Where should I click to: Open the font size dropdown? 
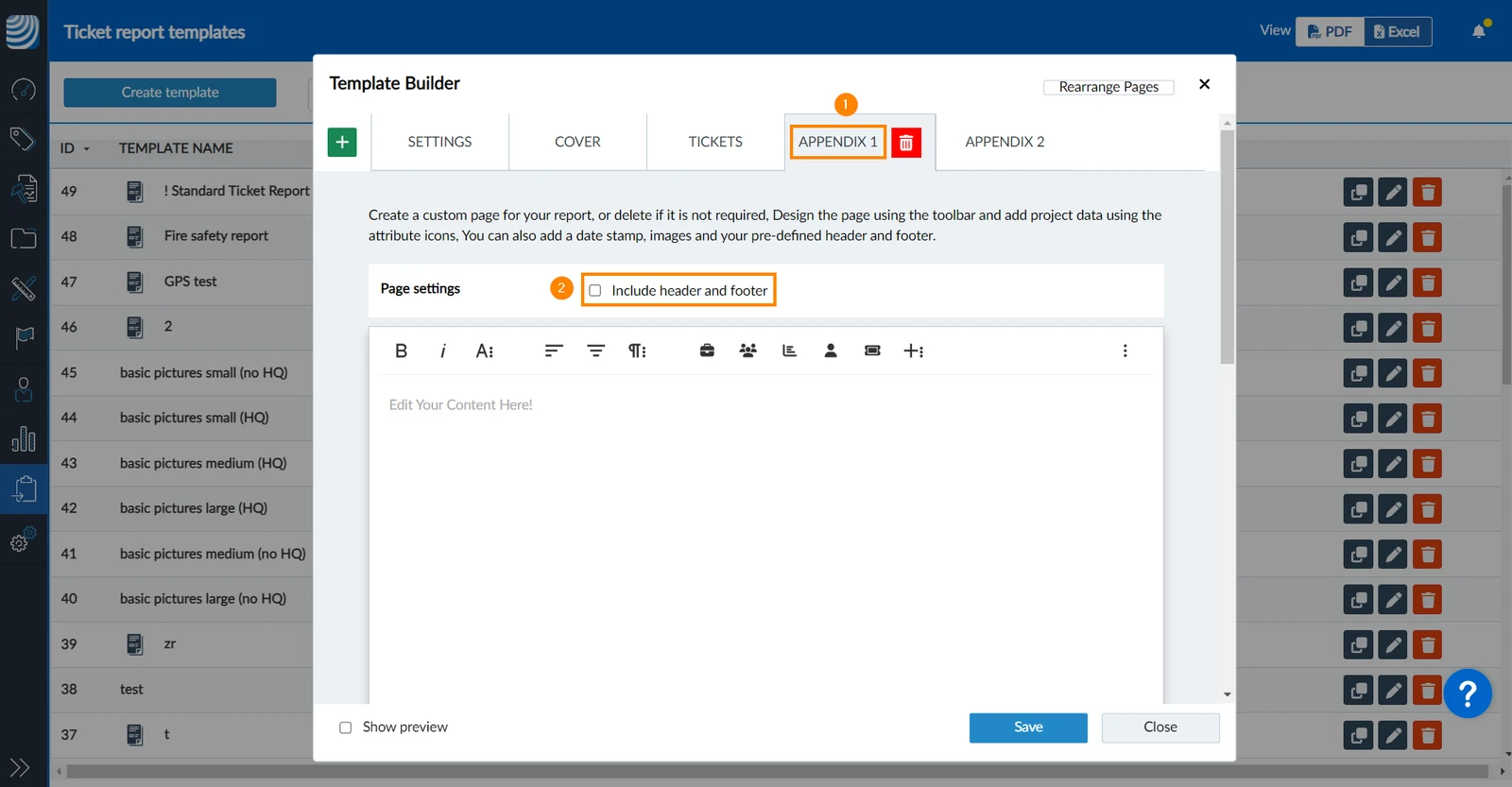485,351
